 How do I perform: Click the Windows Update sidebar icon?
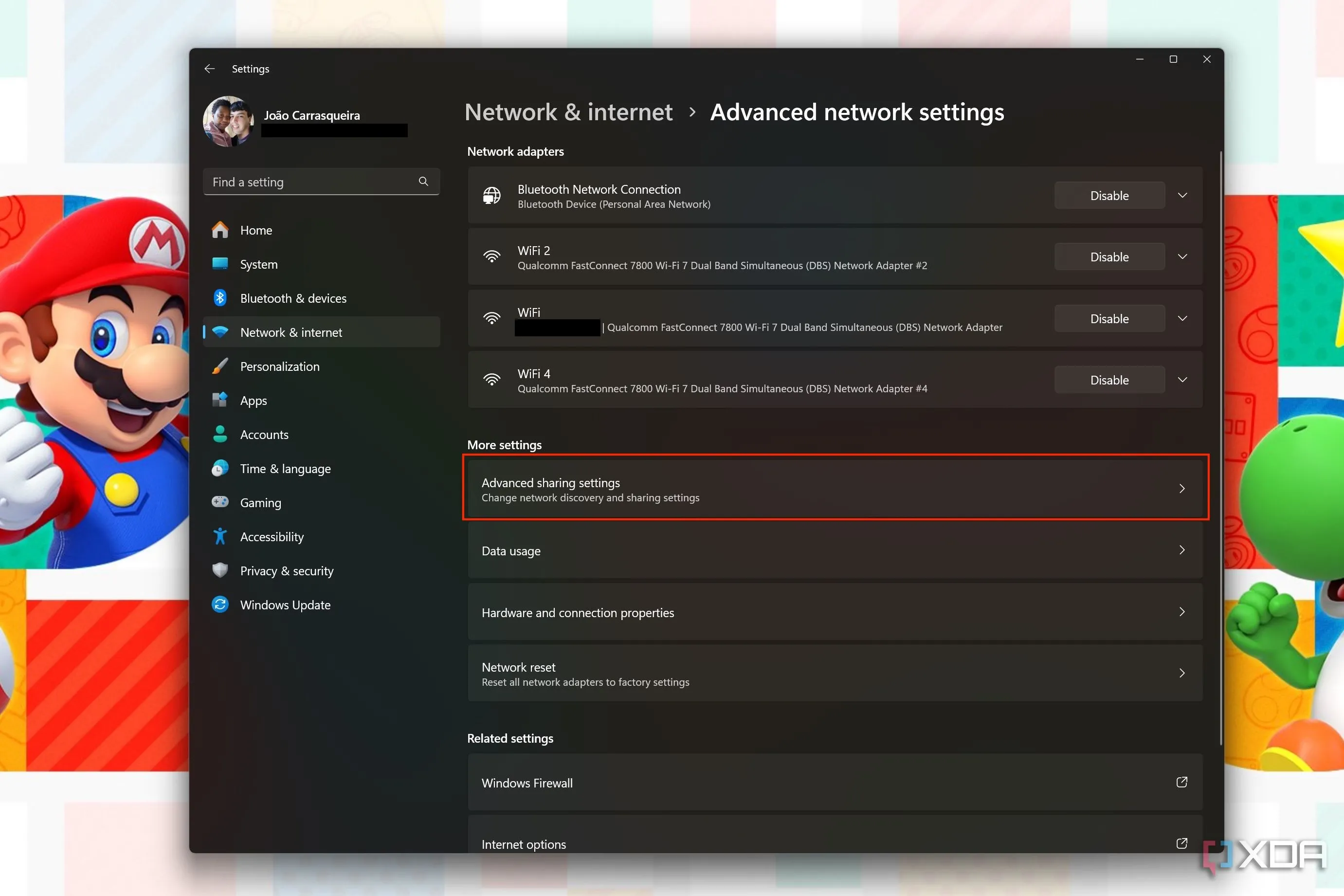pos(220,604)
